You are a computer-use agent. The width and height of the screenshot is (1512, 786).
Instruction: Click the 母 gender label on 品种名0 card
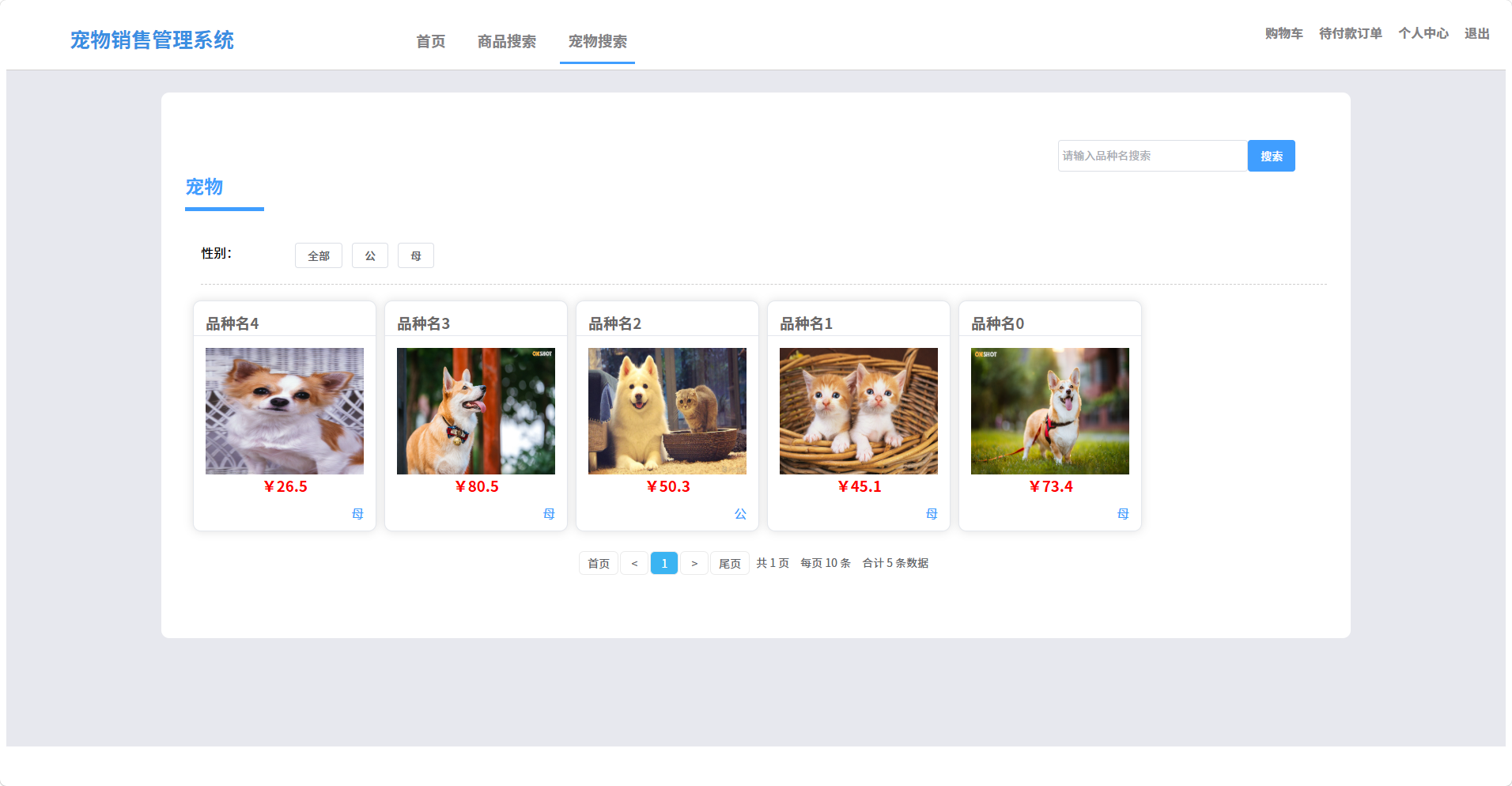(1123, 514)
